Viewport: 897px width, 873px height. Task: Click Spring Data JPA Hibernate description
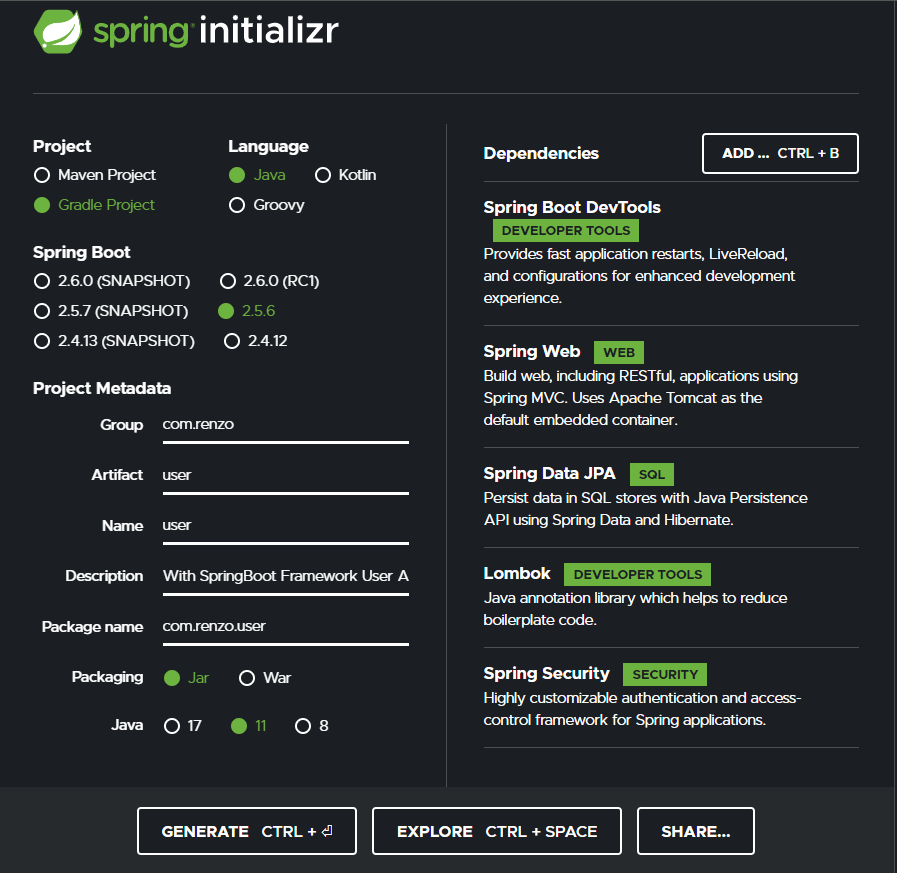point(645,509)
